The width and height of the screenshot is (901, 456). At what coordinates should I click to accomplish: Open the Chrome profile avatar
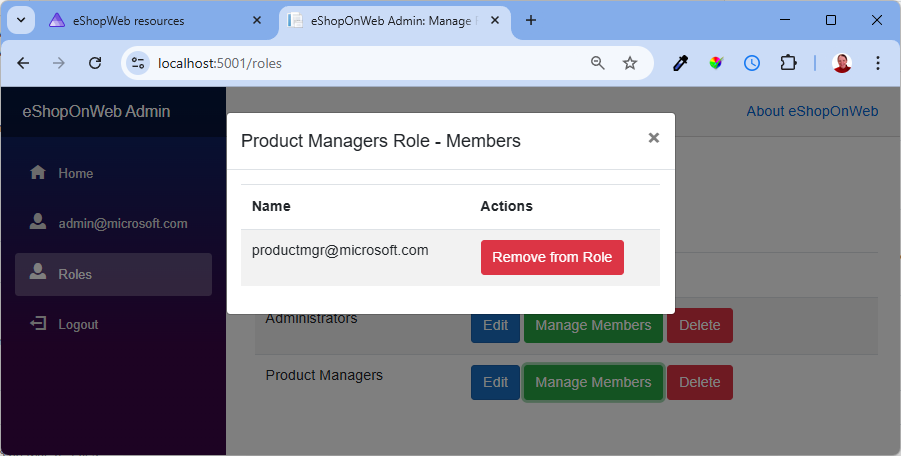coord(842,63)
